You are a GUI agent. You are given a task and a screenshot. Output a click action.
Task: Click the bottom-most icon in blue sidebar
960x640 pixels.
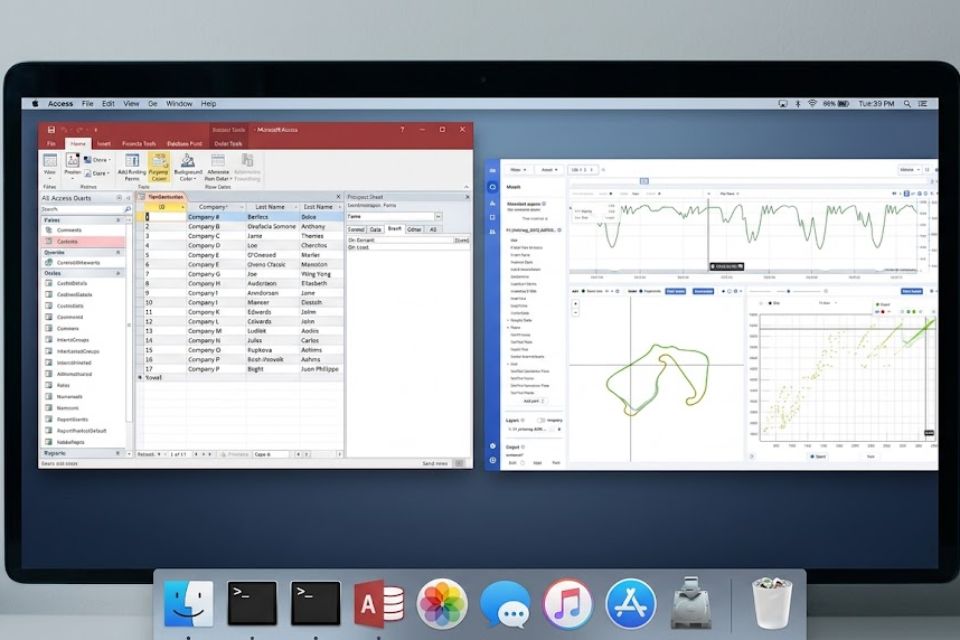pos(493,460)
